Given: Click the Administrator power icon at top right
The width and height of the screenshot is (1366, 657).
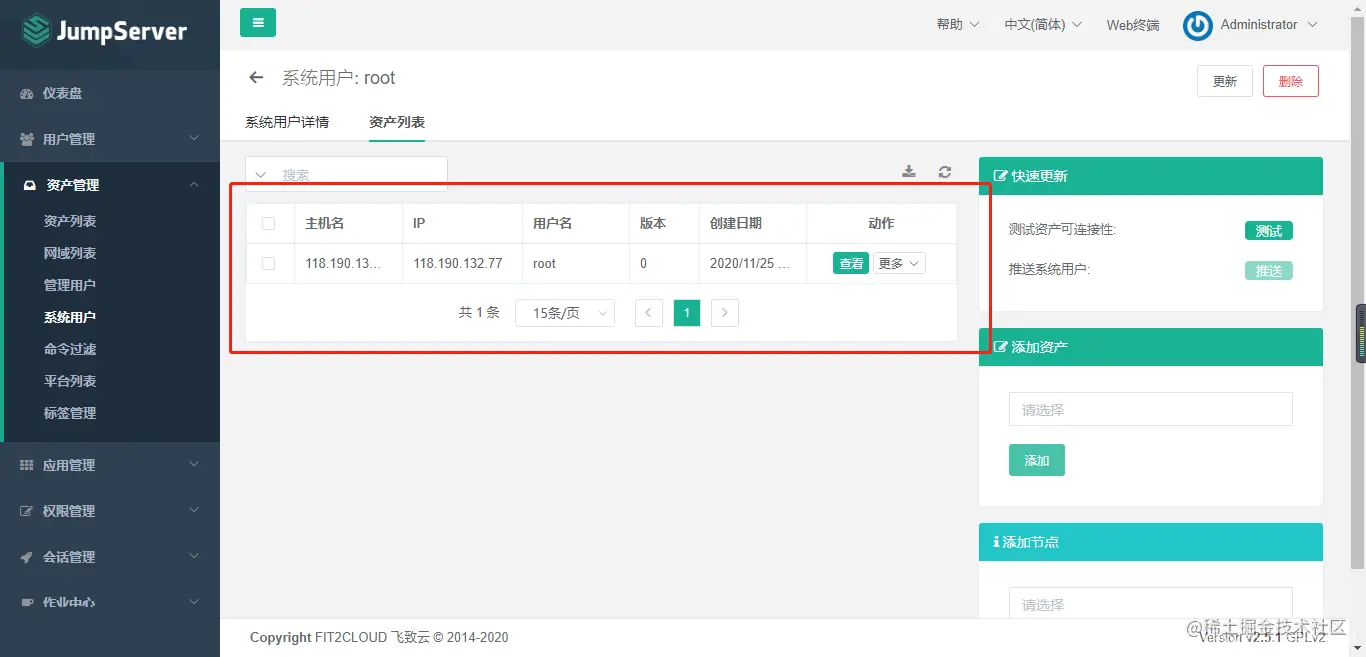Looking at the screenshot, I should point(1197,25).
